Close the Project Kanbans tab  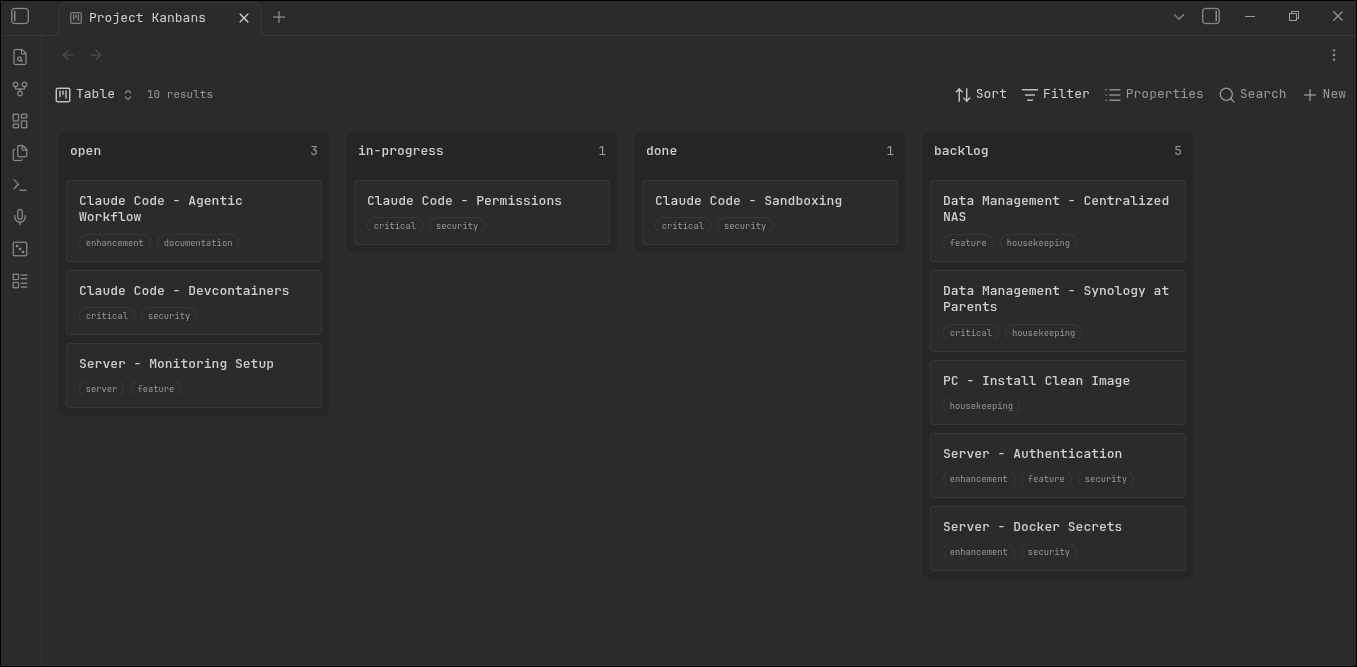(244, 18)
